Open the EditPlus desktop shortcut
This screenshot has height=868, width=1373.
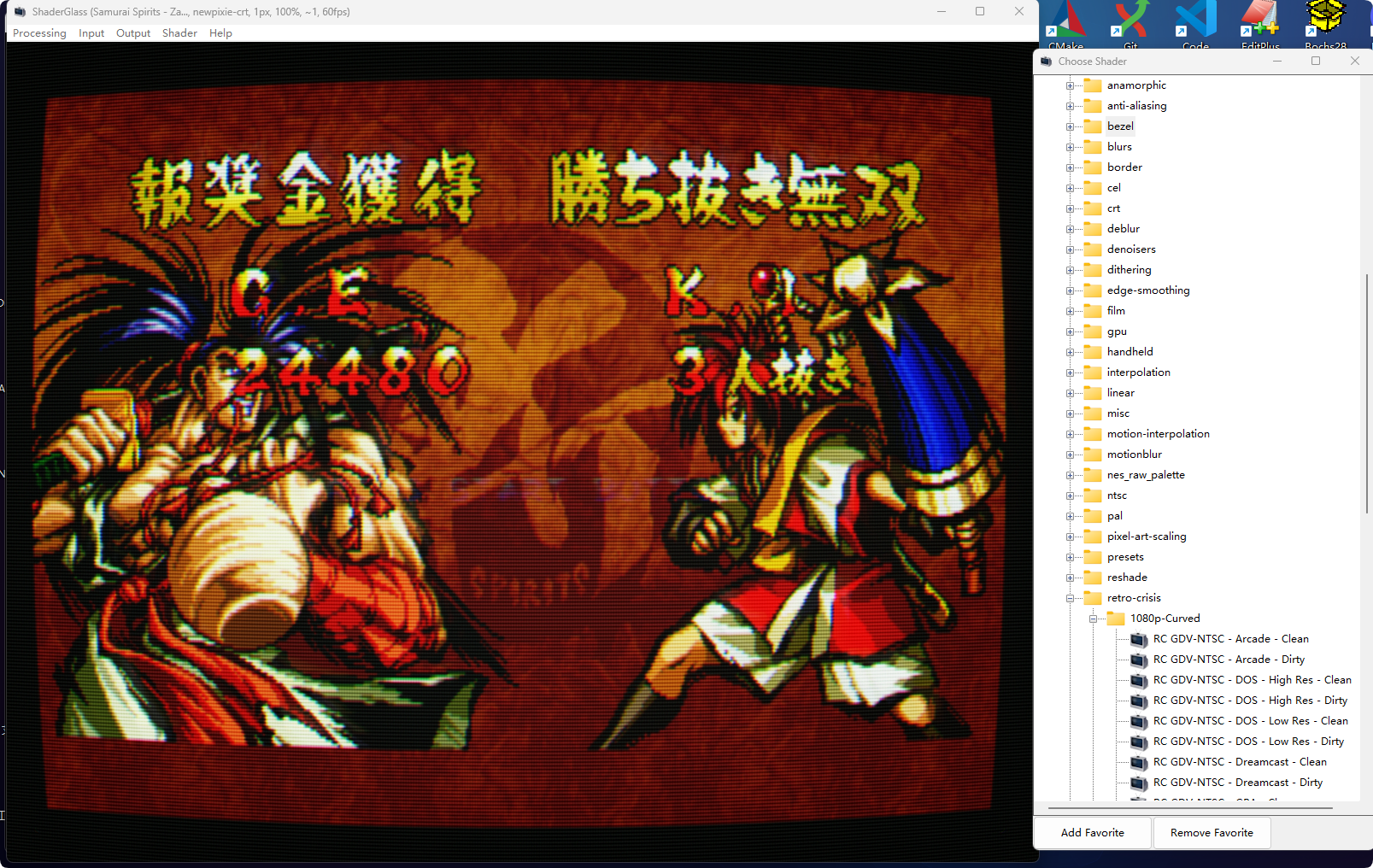tap(1260, 24)
